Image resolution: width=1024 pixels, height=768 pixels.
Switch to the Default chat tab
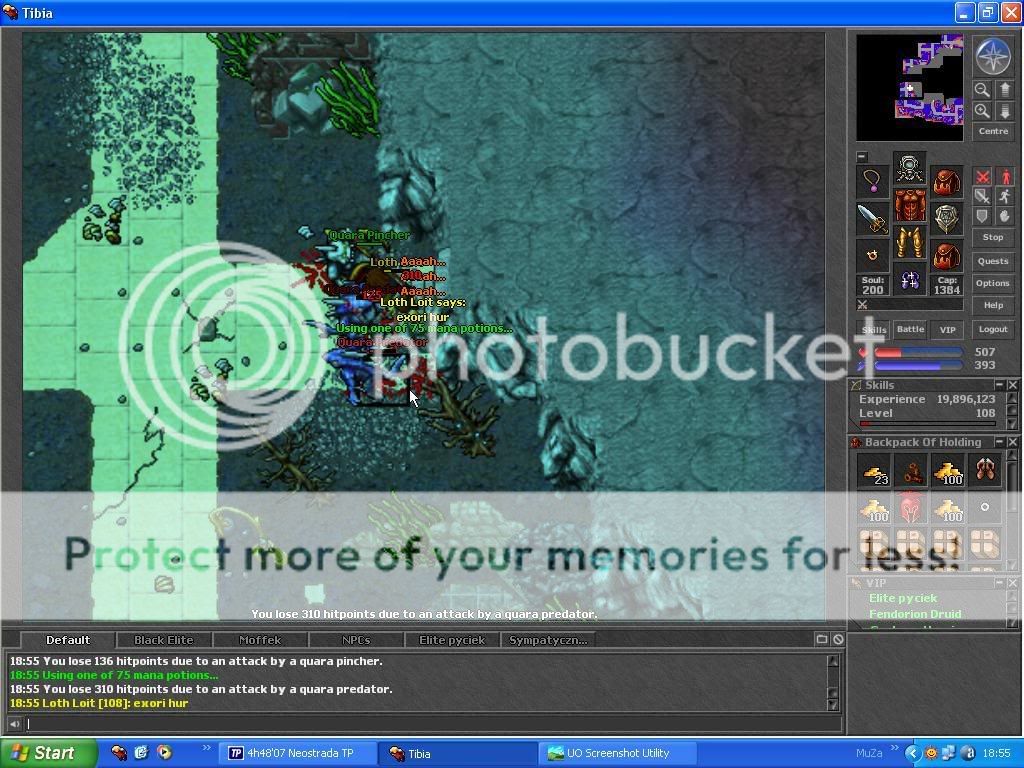(68, 640)
